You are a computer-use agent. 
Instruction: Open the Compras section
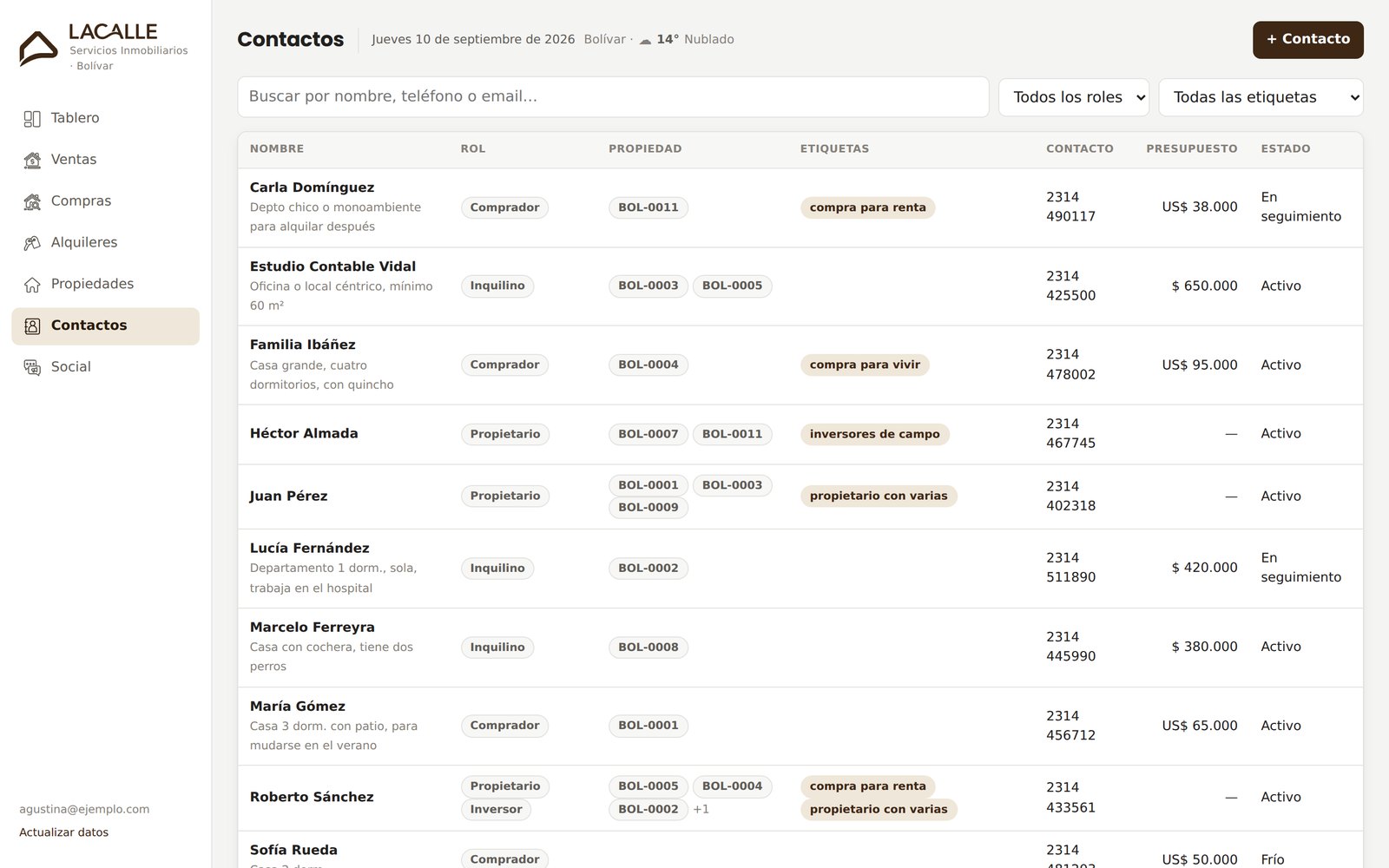(x=105, y=201)
